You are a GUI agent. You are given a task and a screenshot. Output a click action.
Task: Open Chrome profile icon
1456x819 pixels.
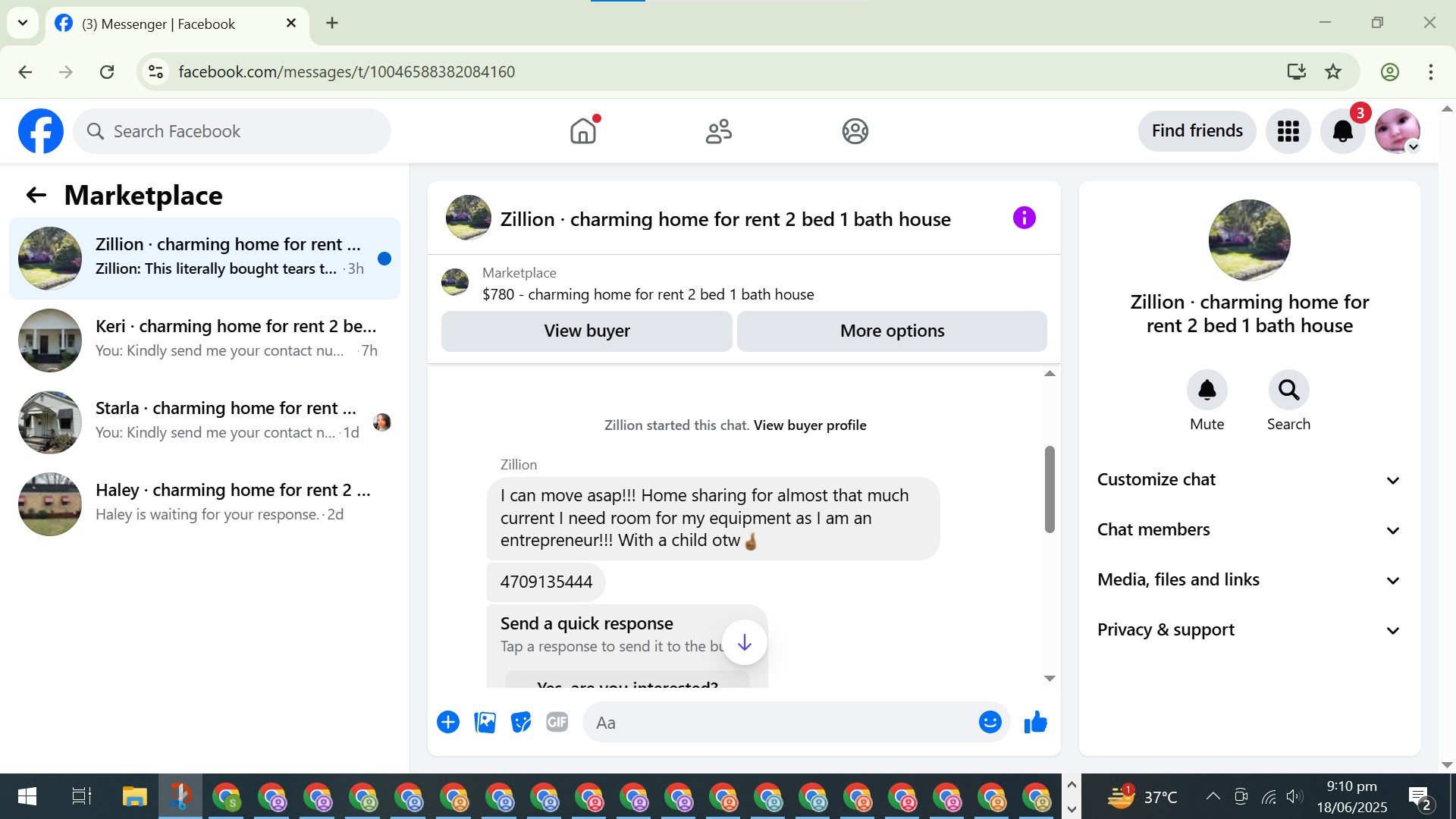pos(1390,72)
